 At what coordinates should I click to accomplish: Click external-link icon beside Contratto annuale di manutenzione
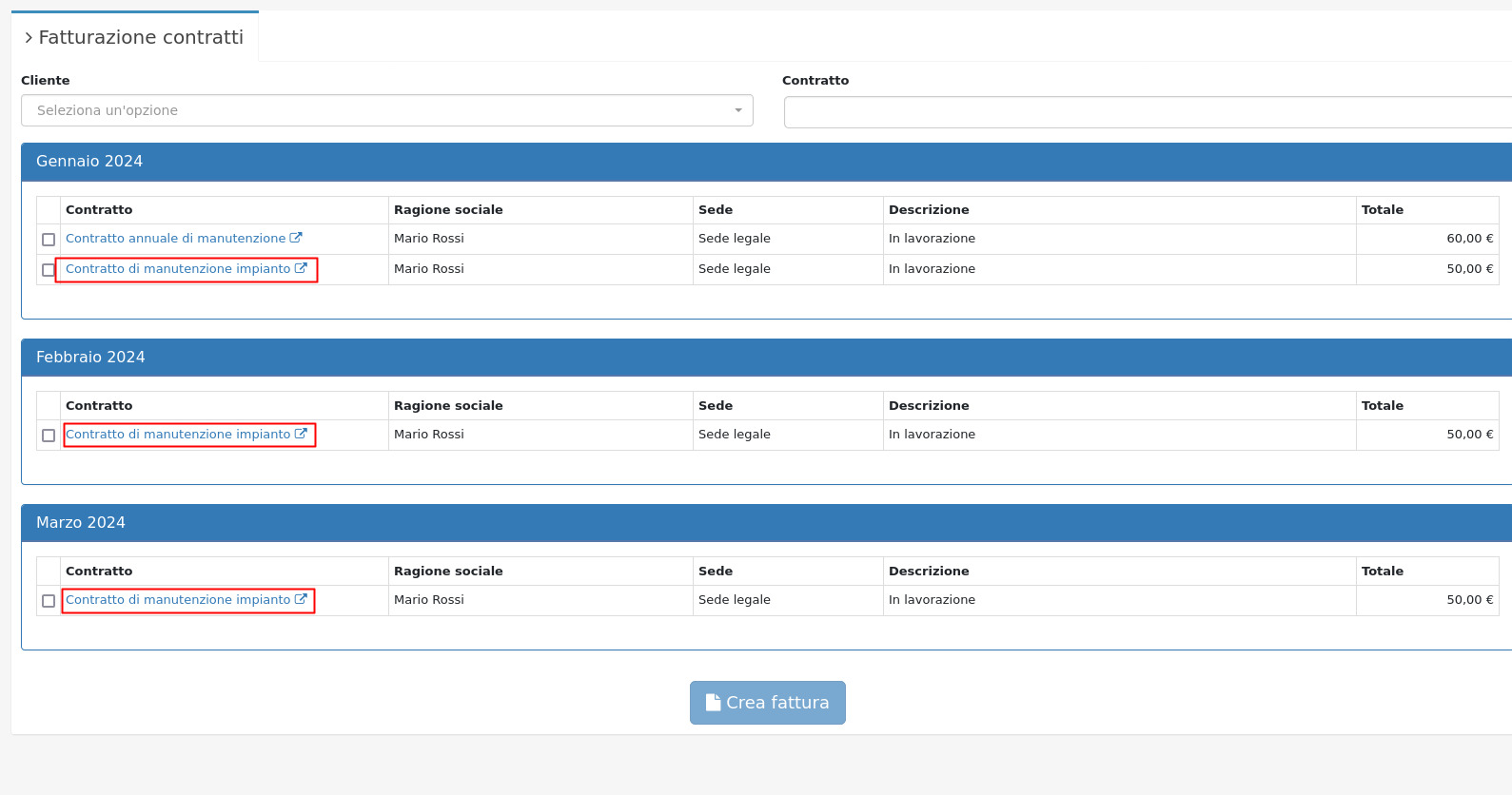[296, 239]
